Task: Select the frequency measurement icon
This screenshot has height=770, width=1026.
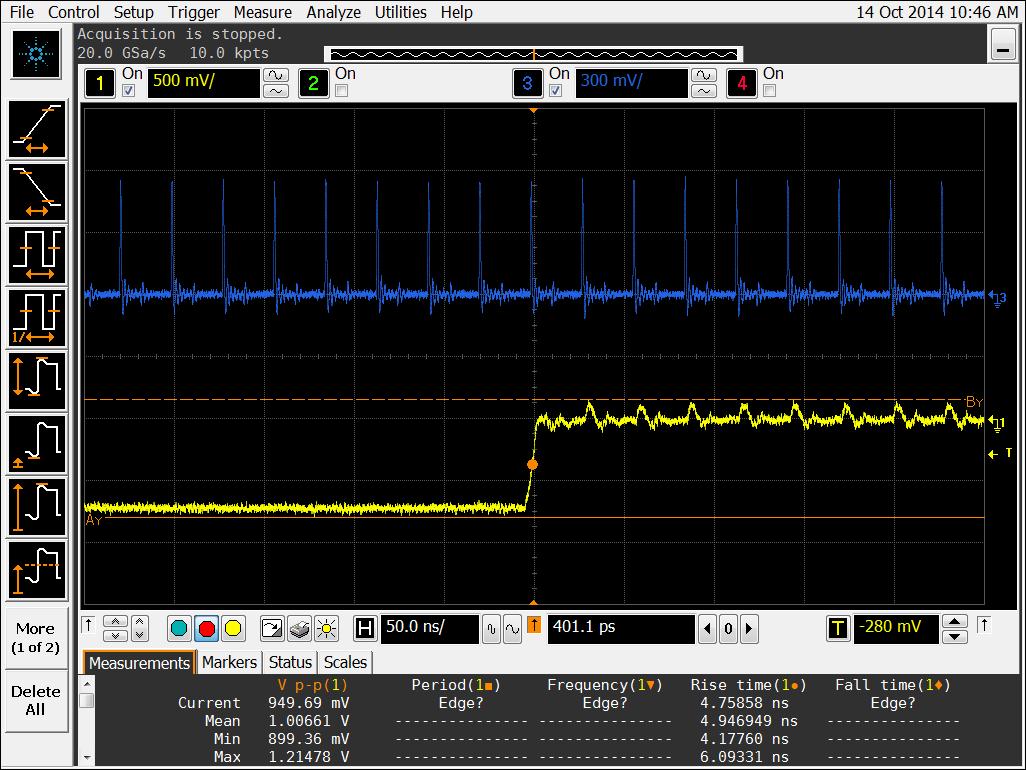Action: 37,317
